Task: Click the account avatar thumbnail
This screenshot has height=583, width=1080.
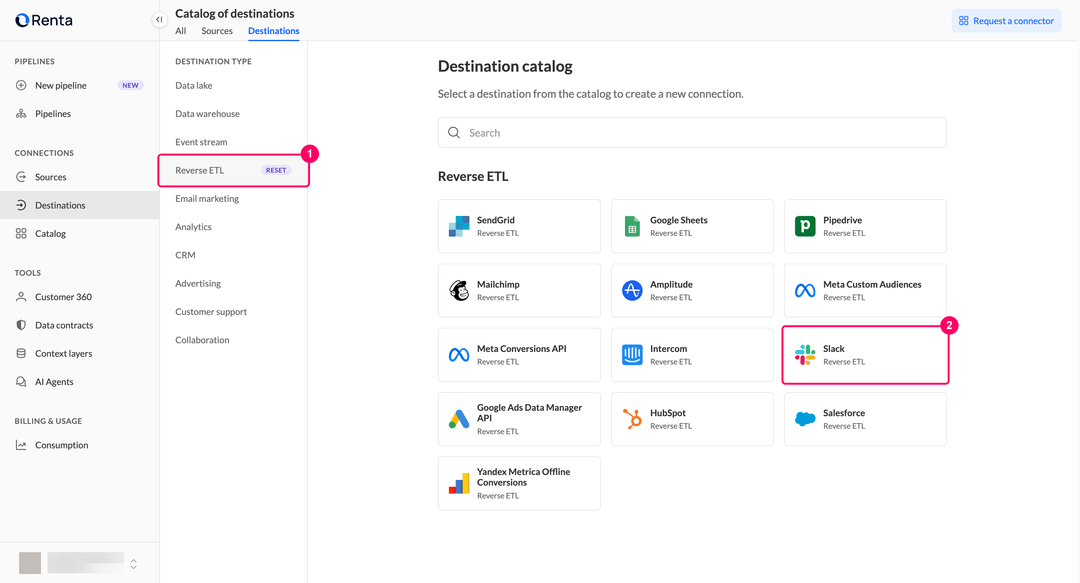Action: (x=30, y=563)
